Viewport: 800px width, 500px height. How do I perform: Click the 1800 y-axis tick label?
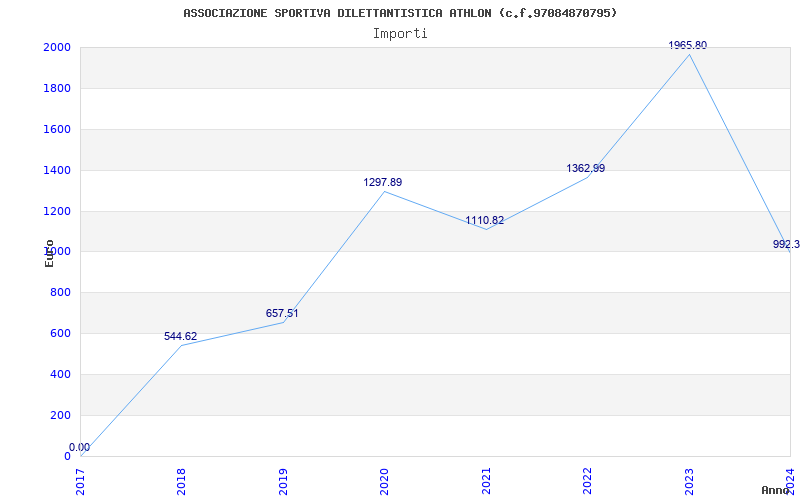coord(57,88)
